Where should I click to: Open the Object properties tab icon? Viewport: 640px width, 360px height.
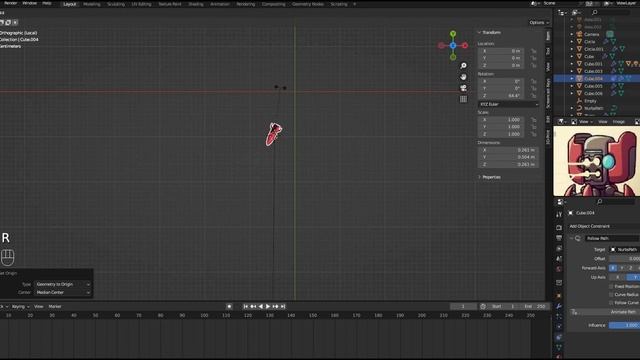click(559, 296)
